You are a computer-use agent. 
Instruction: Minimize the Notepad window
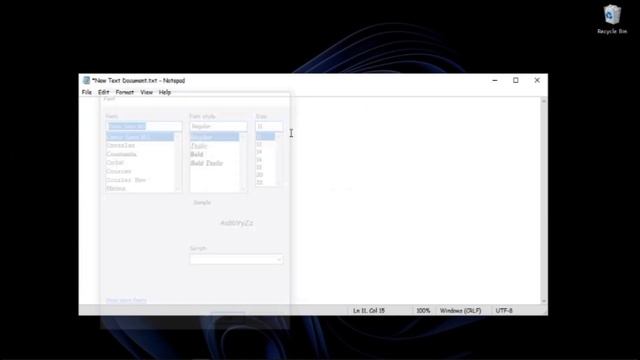pyautogui.click(x=495, y=80)
